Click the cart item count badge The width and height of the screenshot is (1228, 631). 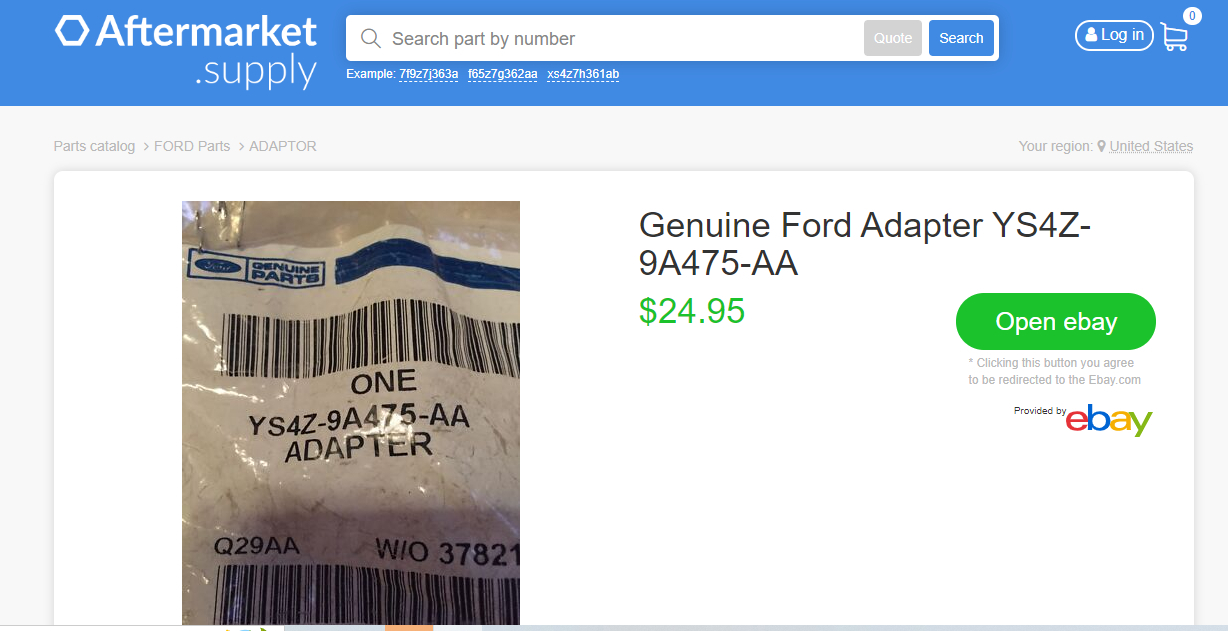tap(1192, 16)
